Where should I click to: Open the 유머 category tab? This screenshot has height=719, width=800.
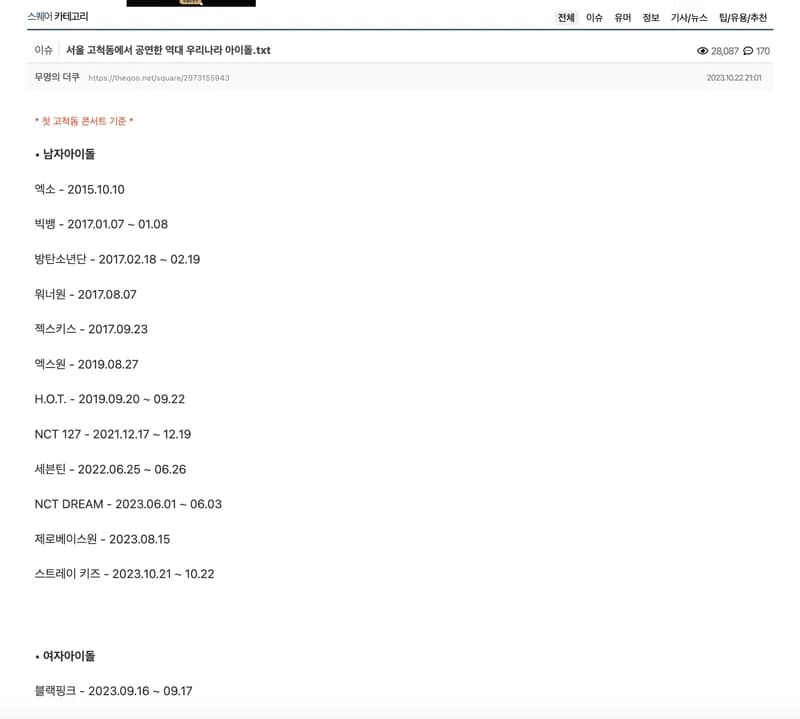coord(622,18)
